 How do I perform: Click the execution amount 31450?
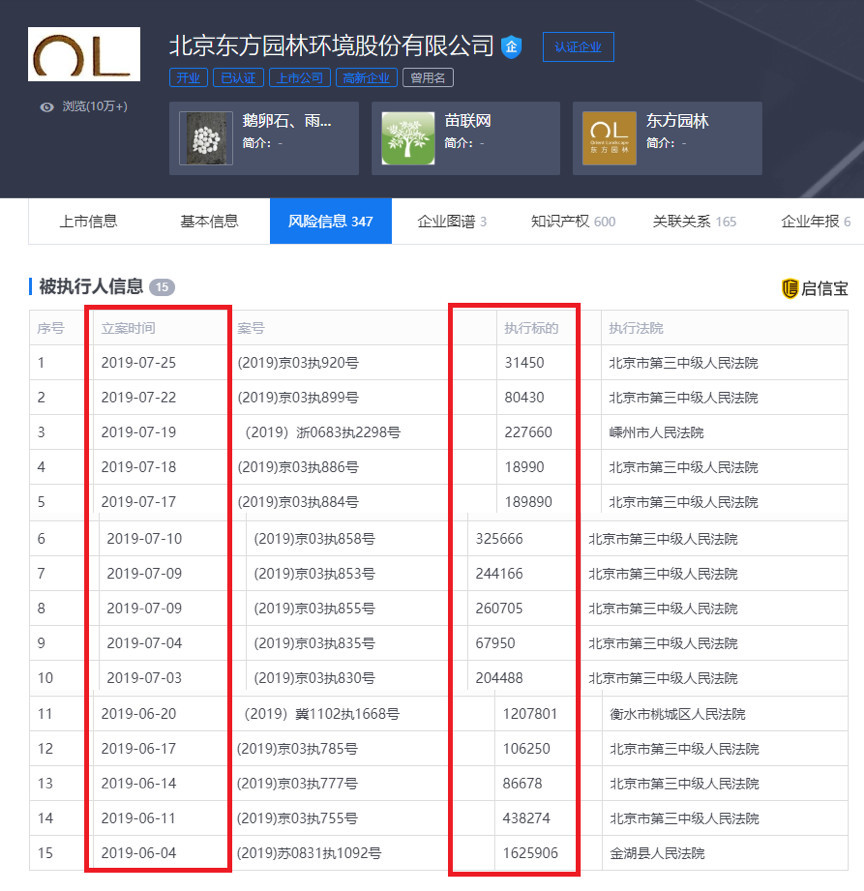[524, 363]
